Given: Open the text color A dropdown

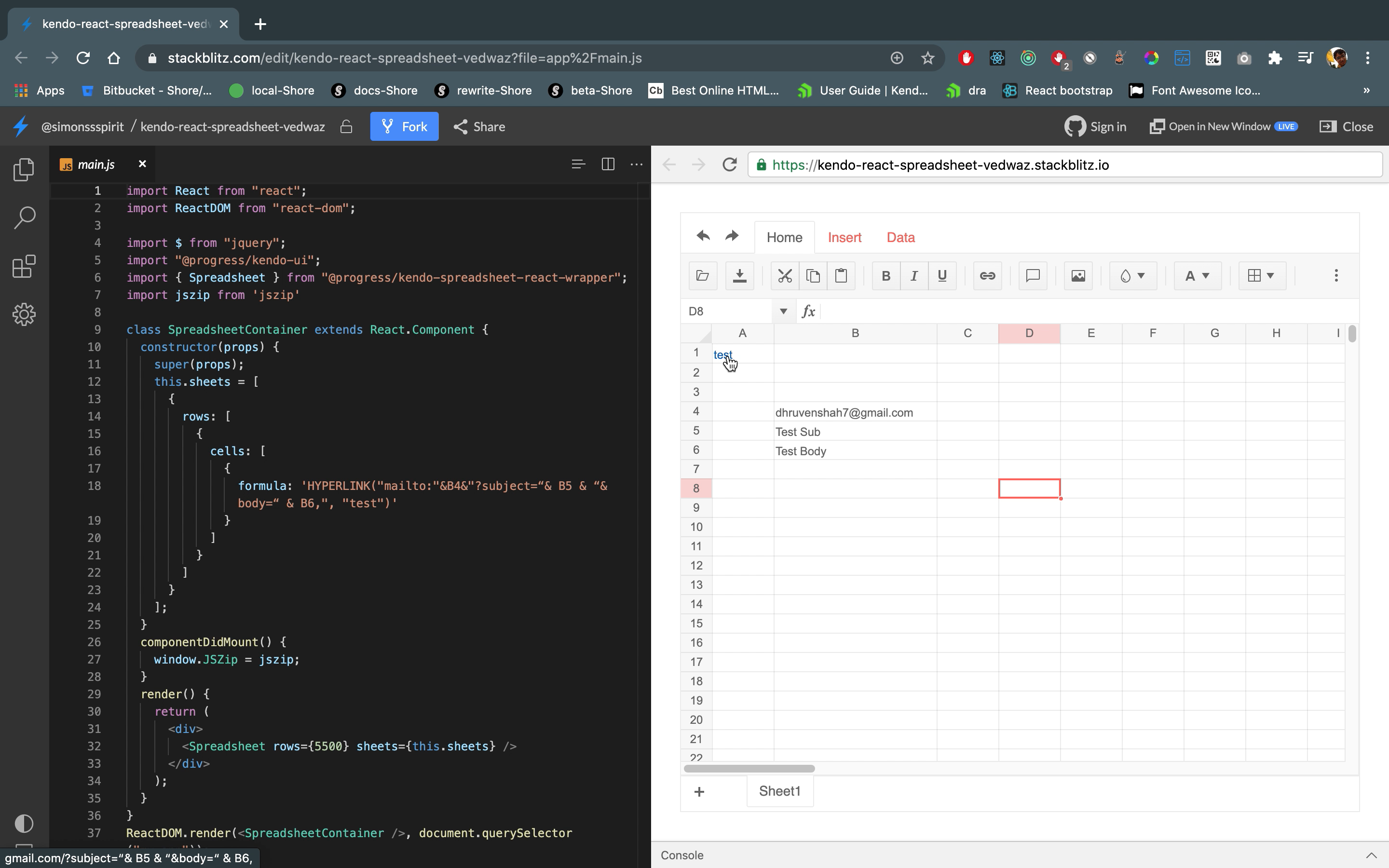Looking at the screenshot, I should [1198, 275].
